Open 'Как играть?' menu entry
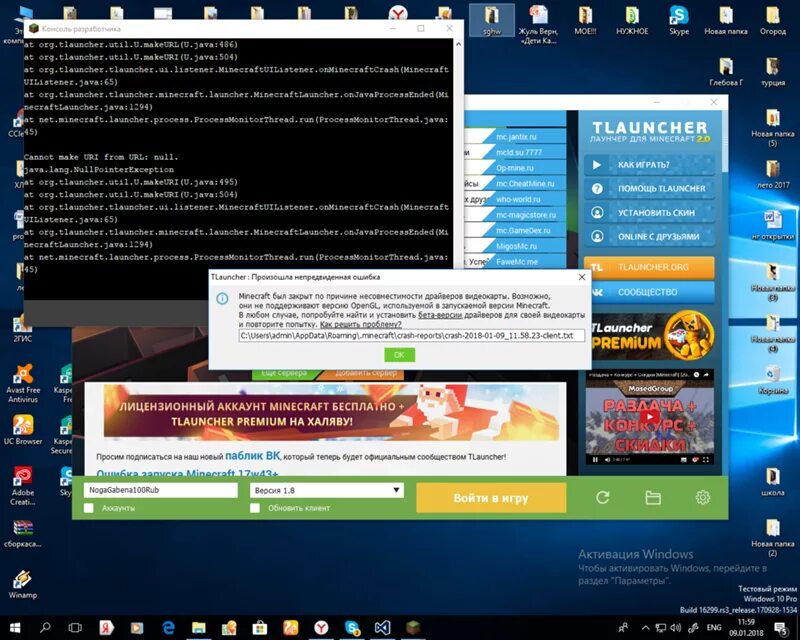Screen dimensions: 800x640 click(x=649, y=165)
